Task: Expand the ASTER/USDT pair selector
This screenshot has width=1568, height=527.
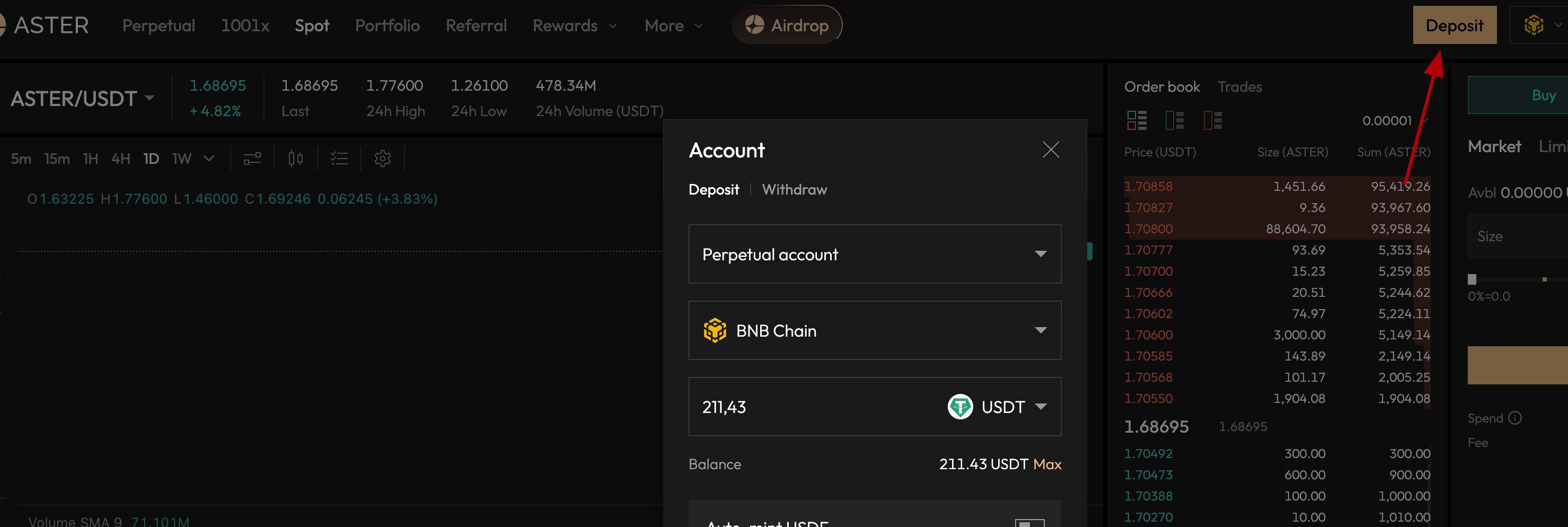Action: 82,99
